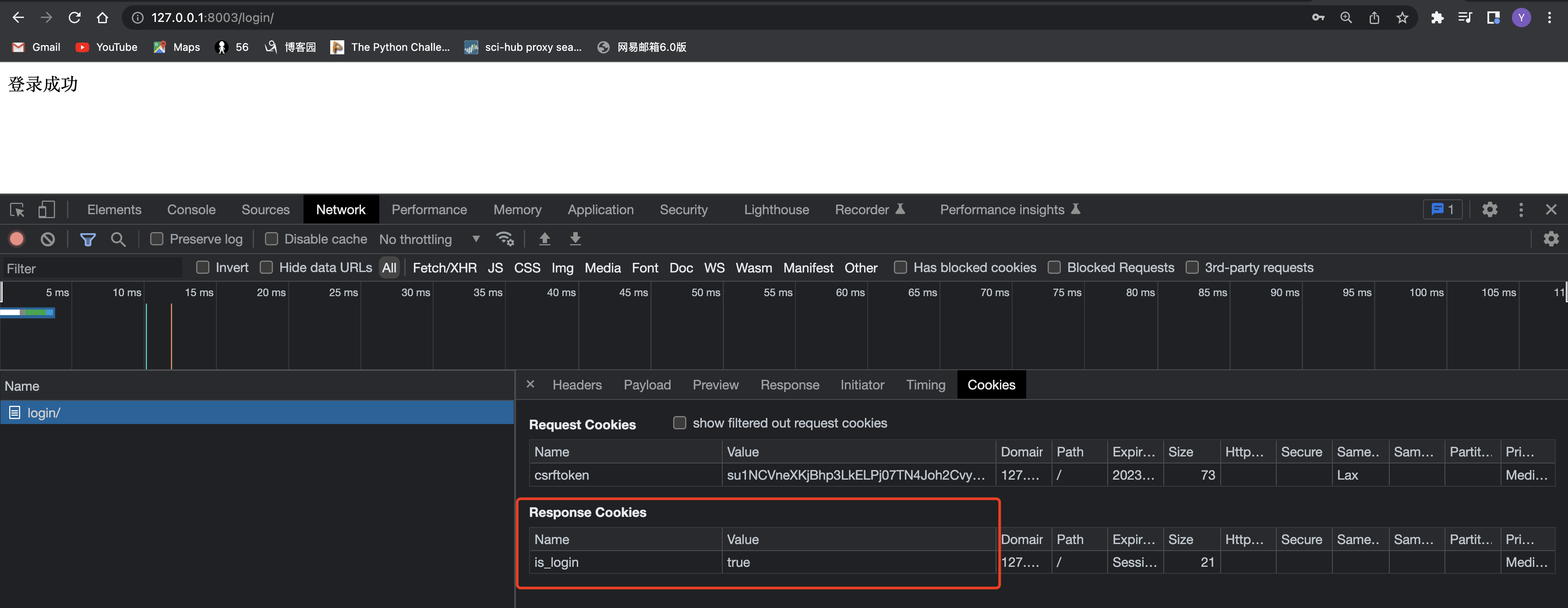Open the Gmail bookmark
The height and width of the screenshot is (608, 1568).
click(x=36, y=47)
